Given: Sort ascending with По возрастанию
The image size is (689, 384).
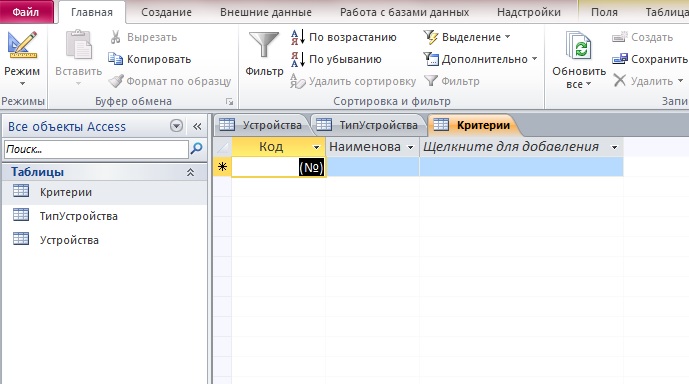Looking at the screenshot, I should tap(344, 37).
